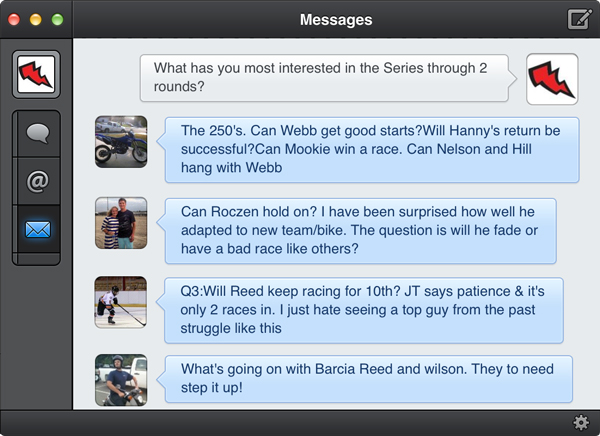Open the timeline speech bubble tab
Viewport: 600px width, 436px height.
coord(38,132)
